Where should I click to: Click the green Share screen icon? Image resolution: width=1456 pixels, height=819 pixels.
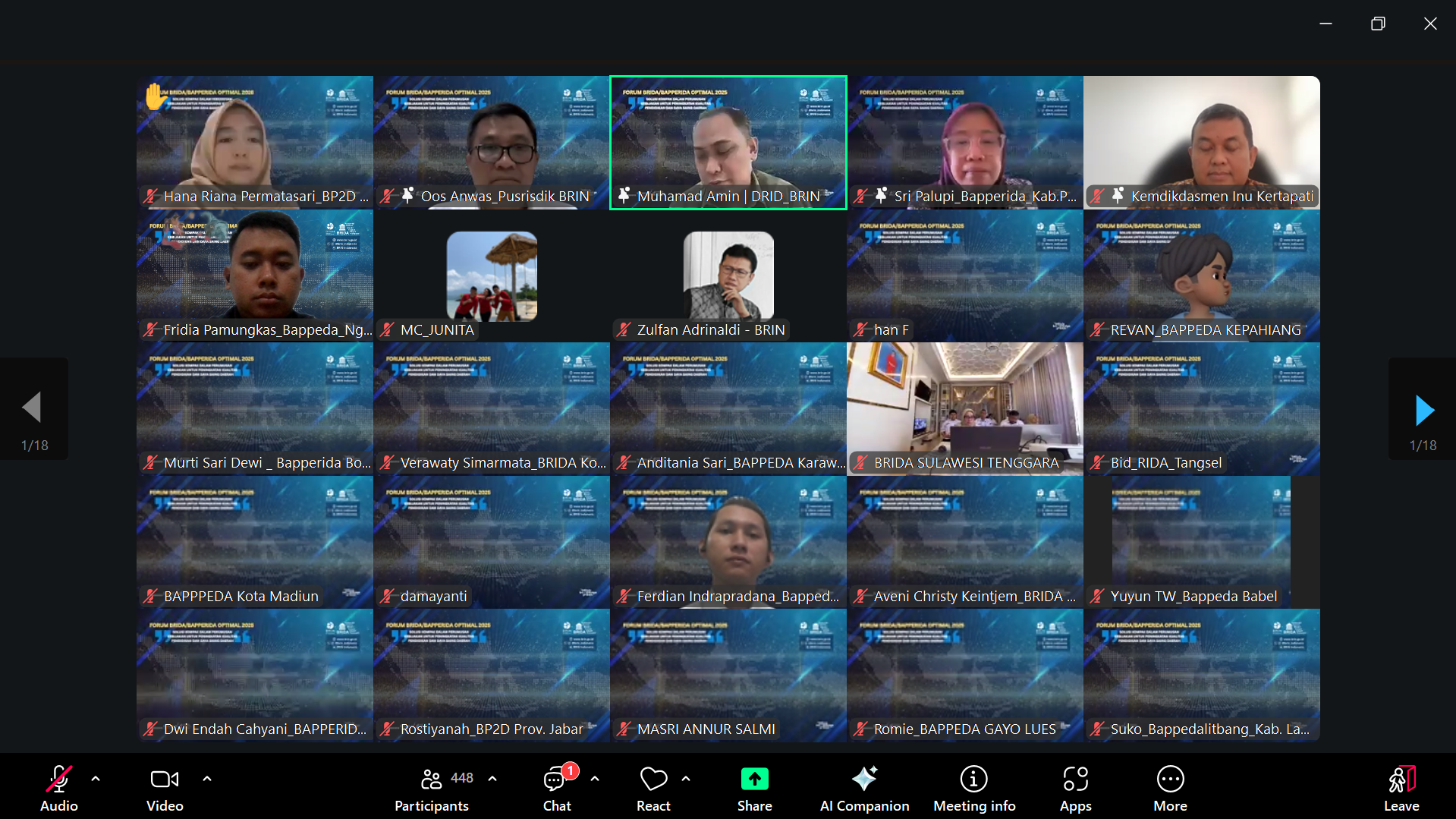[x=754, y=780]
